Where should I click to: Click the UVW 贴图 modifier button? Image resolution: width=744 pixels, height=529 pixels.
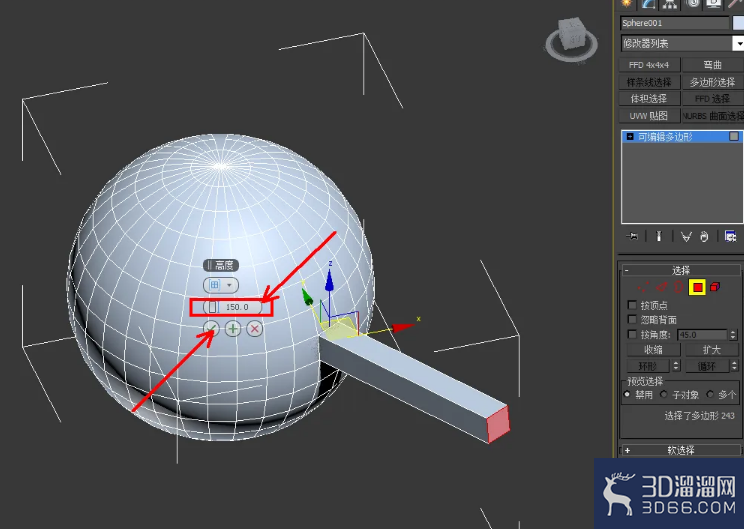coord(649,116)
